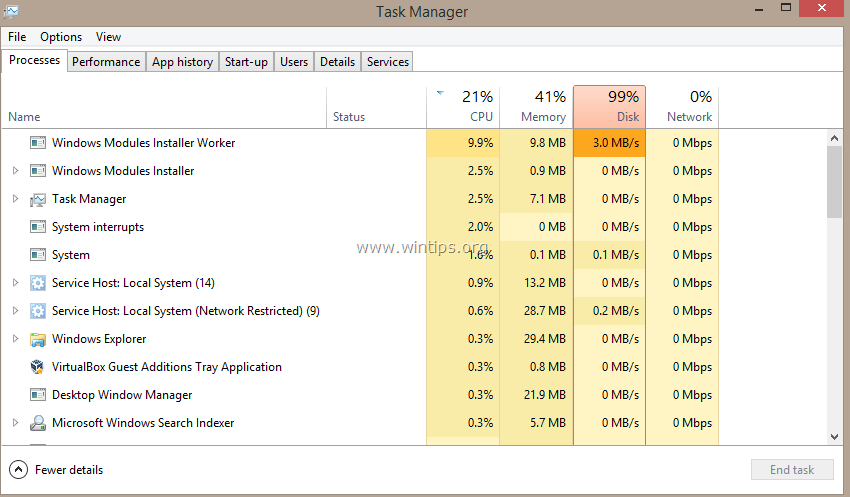850x497 pixels.
Task: Click the VirtualBox Guest Additions tray icon
Action: click(x=37, y=367)
